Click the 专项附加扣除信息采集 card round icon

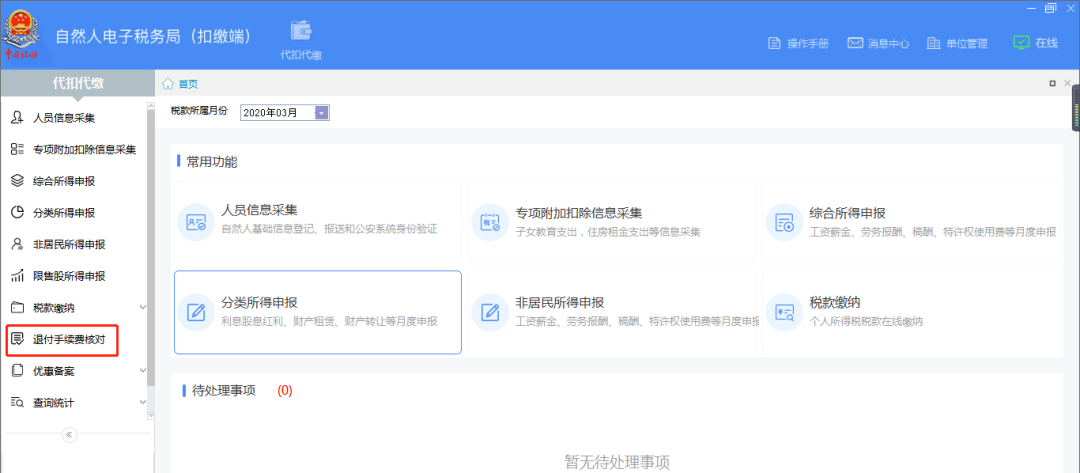click(490, 222)
